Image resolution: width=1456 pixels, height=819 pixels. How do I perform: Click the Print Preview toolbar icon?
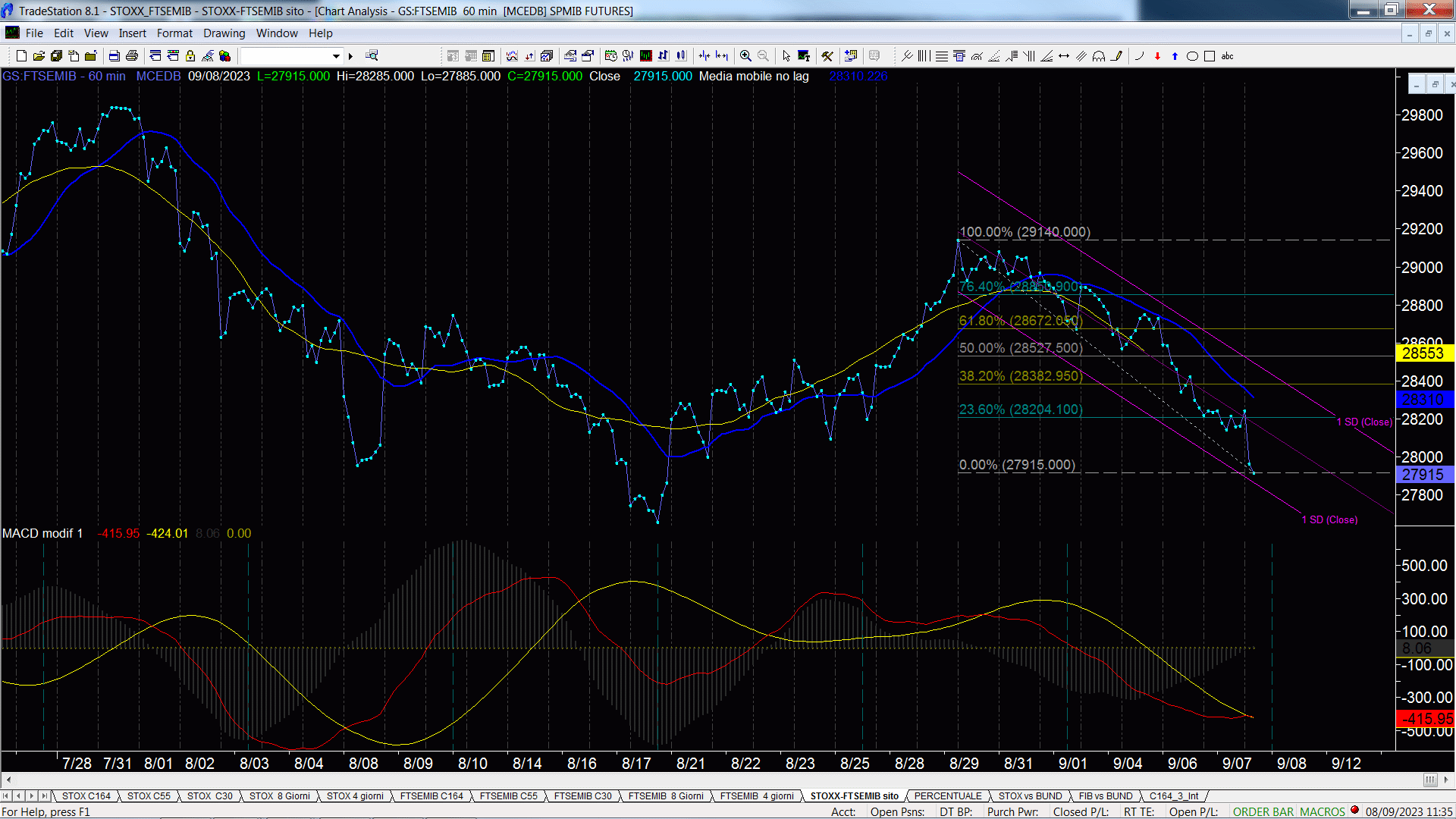click(114, 56)
